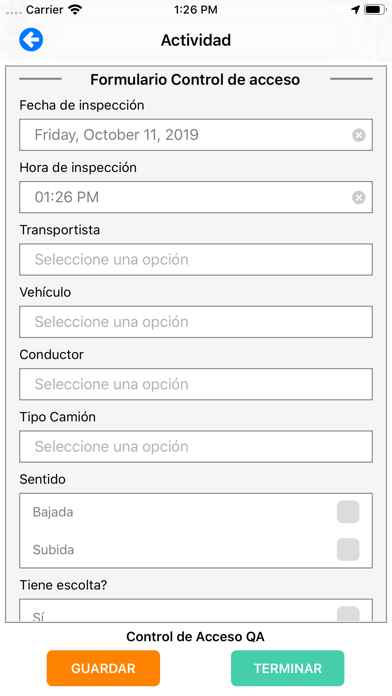Tap the blue back arrow icon
This screenshot has width=392, height=696.
click(31, 40)
